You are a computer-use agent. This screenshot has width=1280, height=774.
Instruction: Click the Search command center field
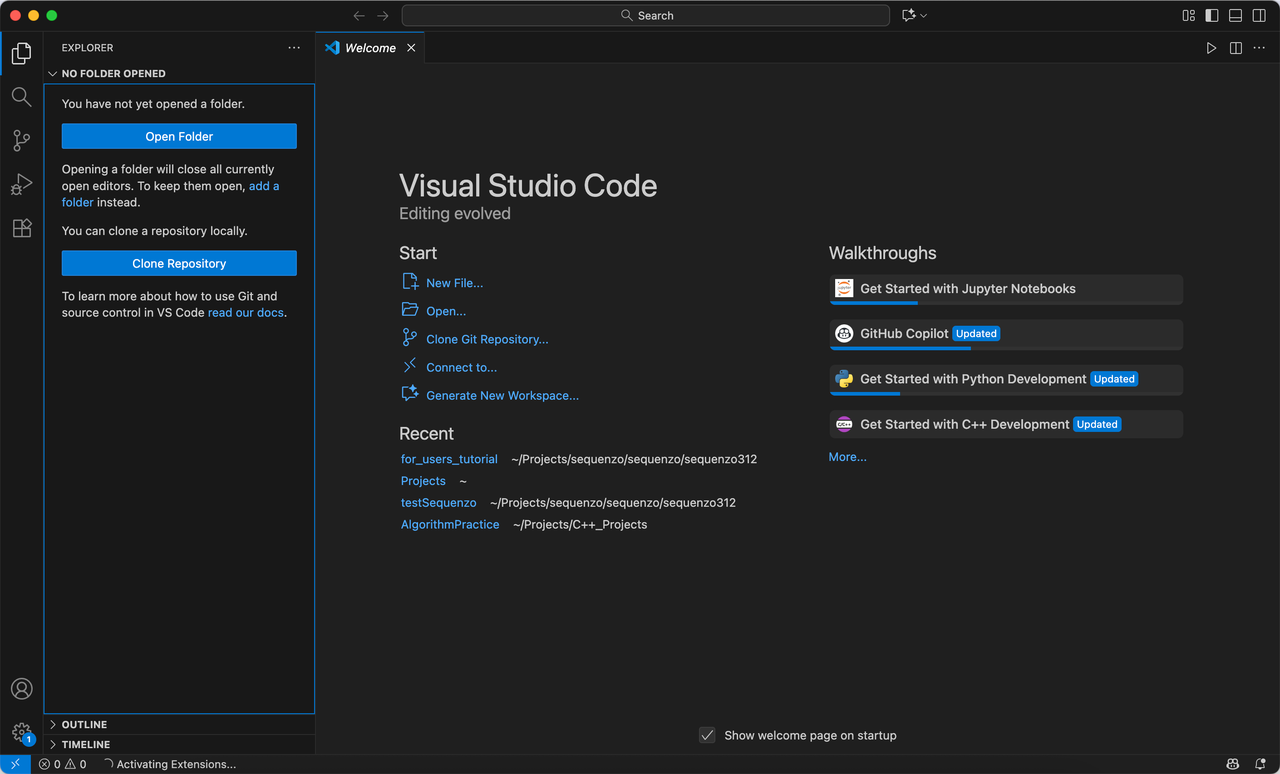coord(645,16)
